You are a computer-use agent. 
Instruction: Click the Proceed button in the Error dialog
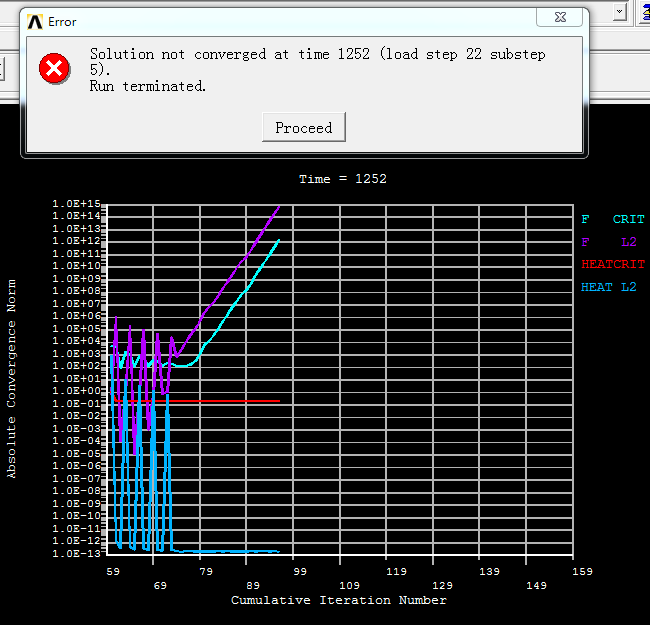tap(304, 127)
